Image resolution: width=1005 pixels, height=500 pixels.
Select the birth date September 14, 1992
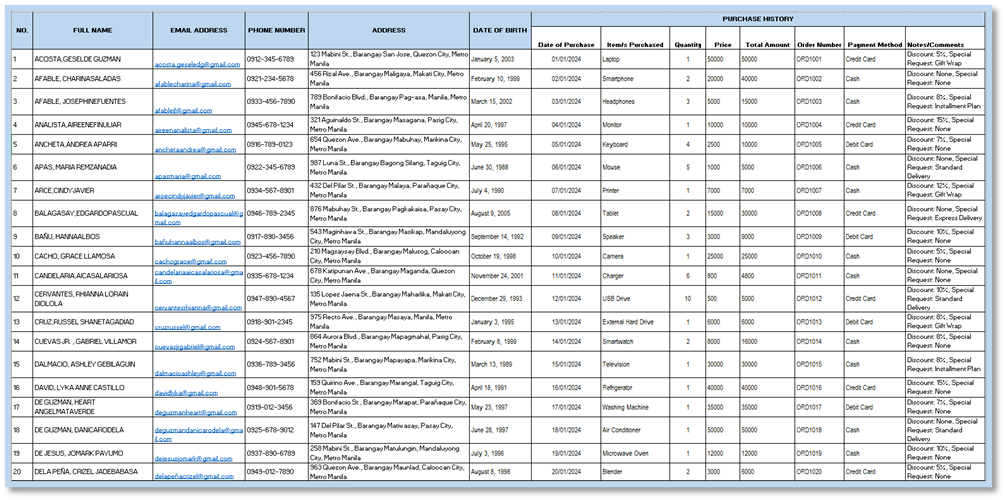point(500,237)
